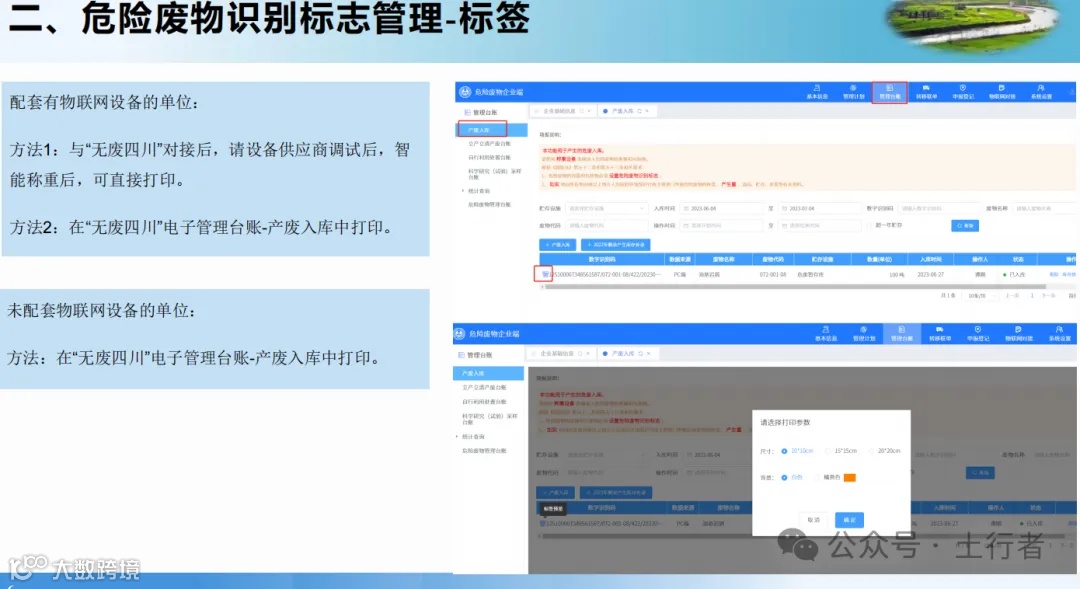Click the 数字识别码 search input field
Screen dimensions: 1080x589
(939, 208)
